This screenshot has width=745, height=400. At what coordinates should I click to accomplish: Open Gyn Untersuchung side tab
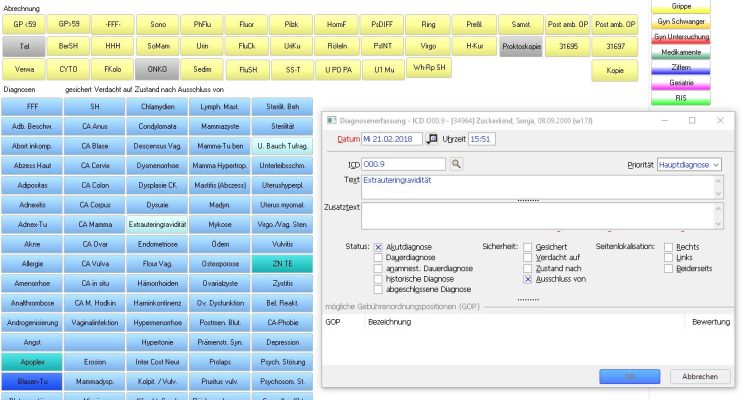[x=681, y=37]
